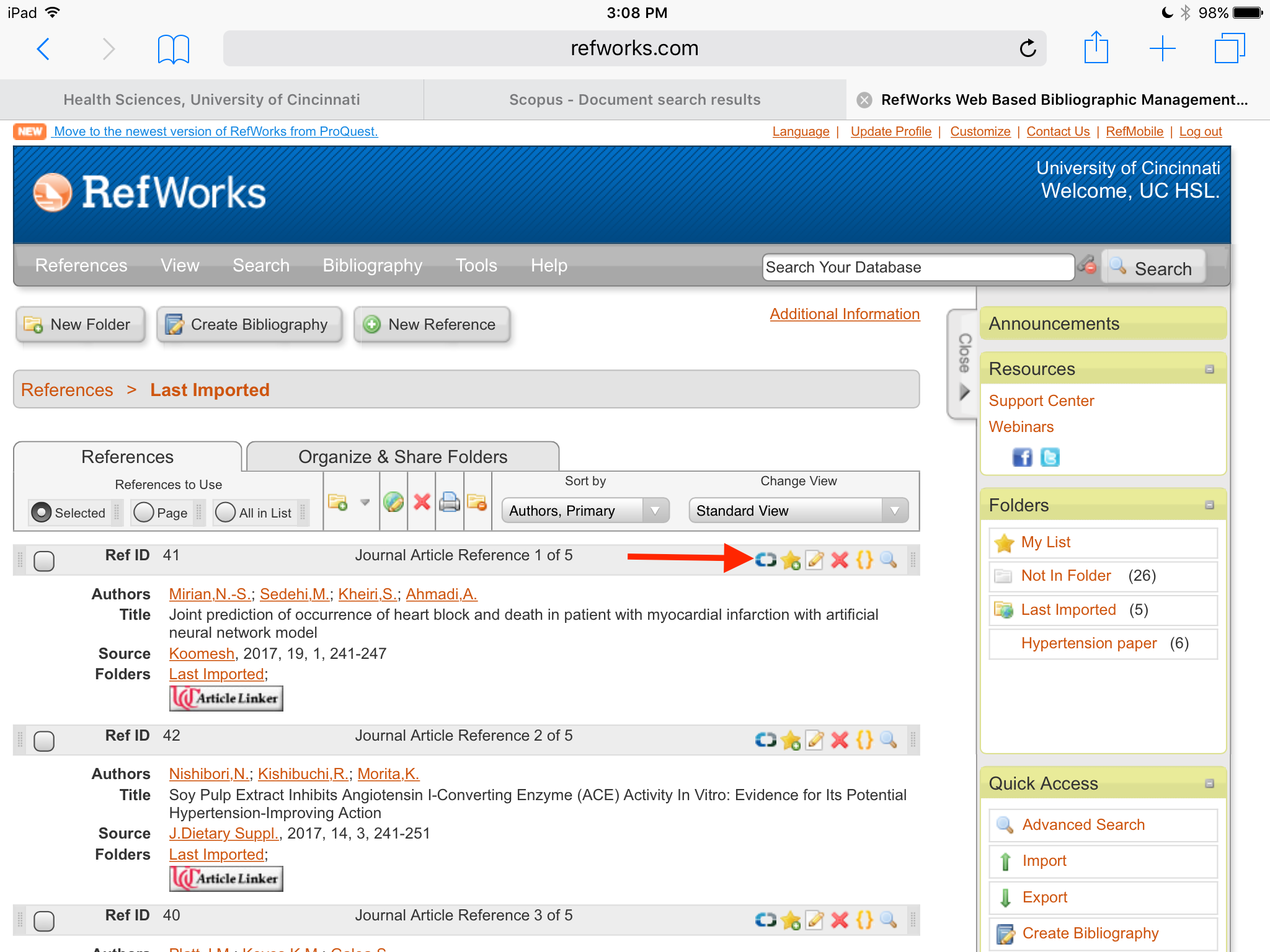Click the globe global-edit icon in the toolbar
1270x952 pixels.
tap(393, 503)
